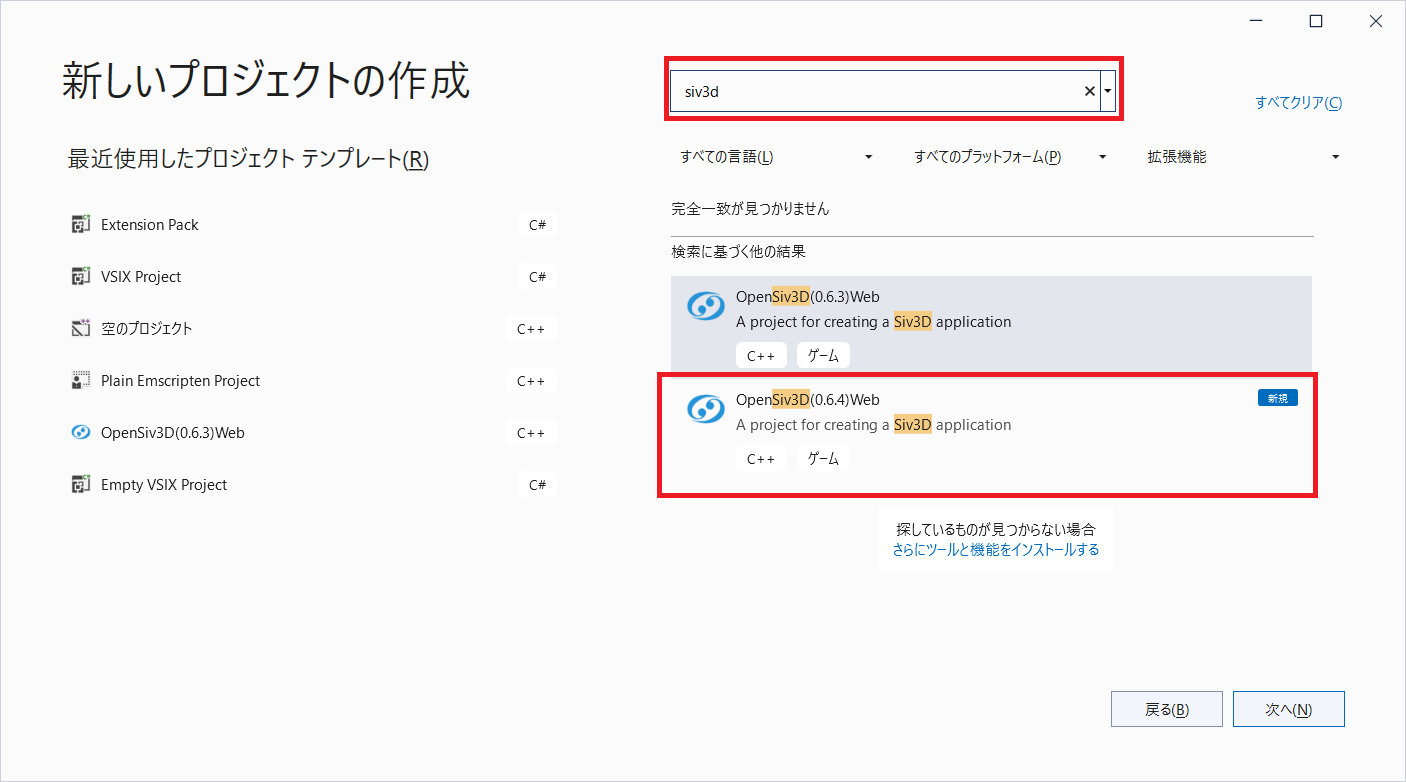Screen dimensions: 1406x782
Task: Click the 次へ button
Action: coord(1289,709)
